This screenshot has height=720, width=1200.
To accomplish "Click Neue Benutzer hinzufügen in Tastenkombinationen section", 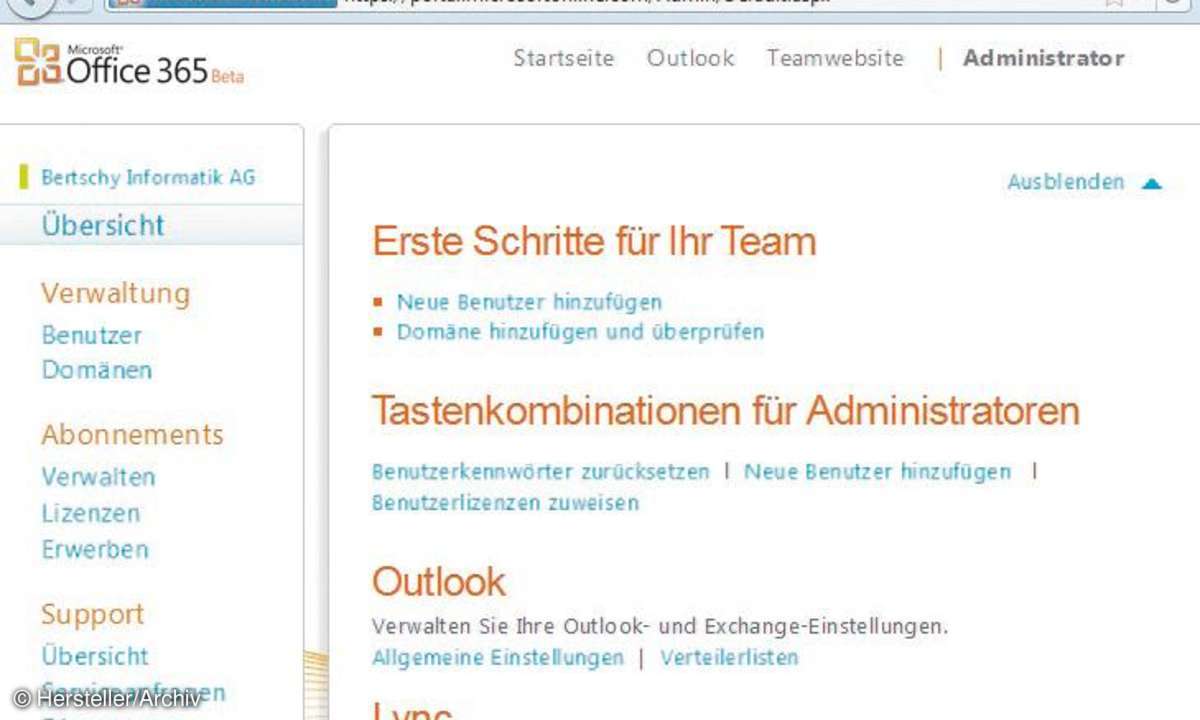I will coord(878,471).
